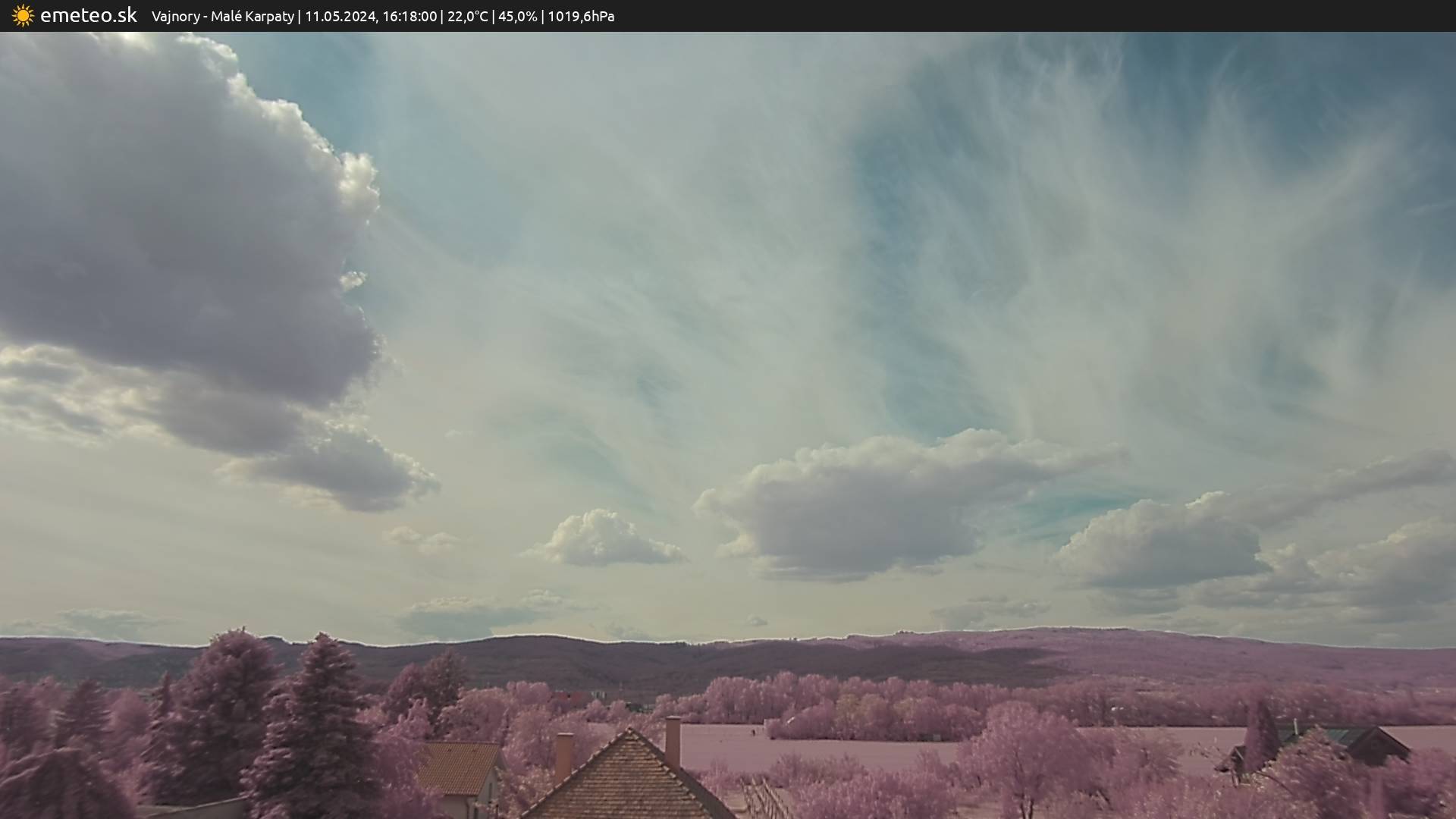The height and width of the screenshot is (819, 1456).
Task: Click the emeteo.sk site name
Action: 88,15
